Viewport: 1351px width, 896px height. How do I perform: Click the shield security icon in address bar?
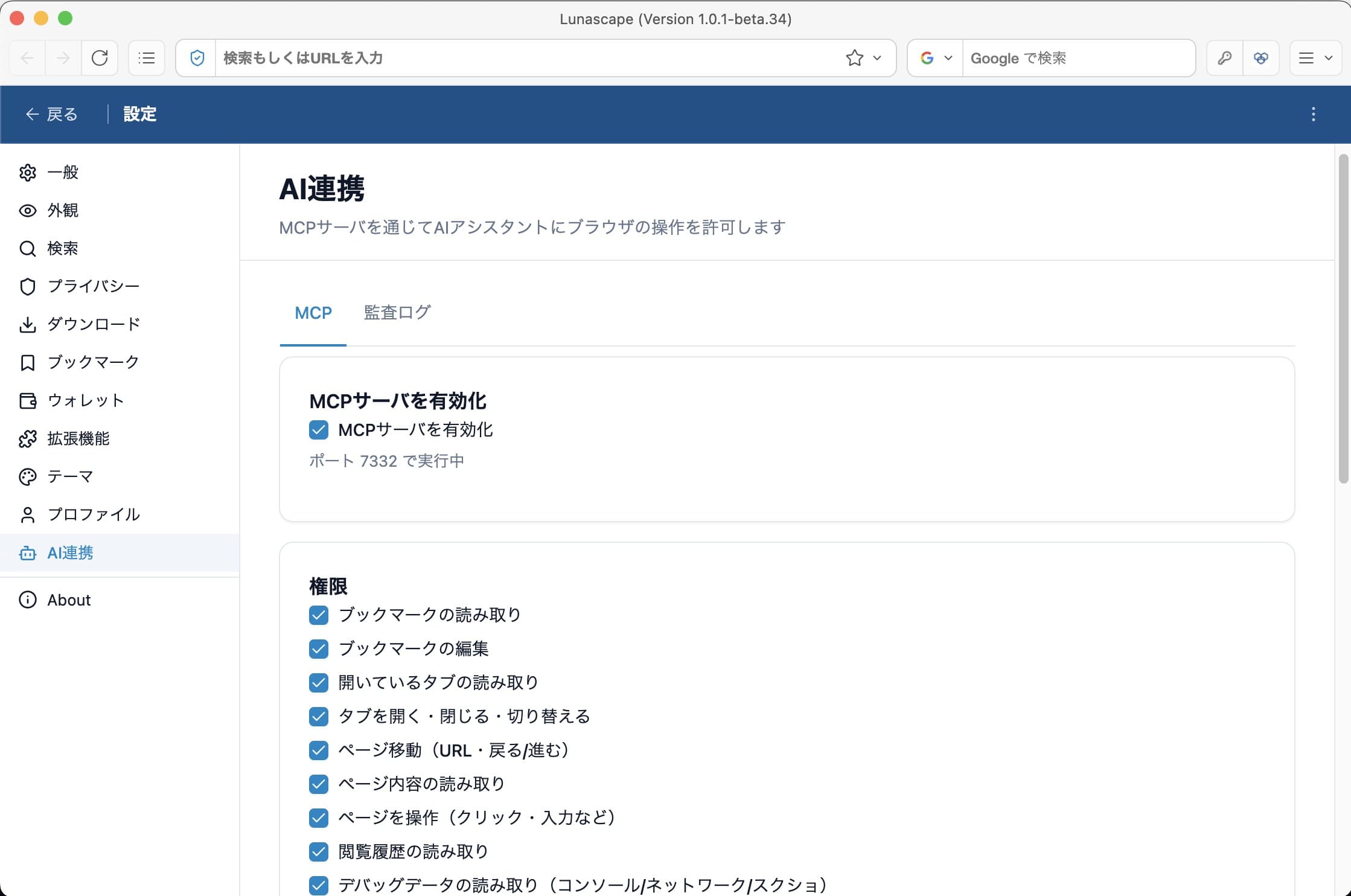coord(197,58)
